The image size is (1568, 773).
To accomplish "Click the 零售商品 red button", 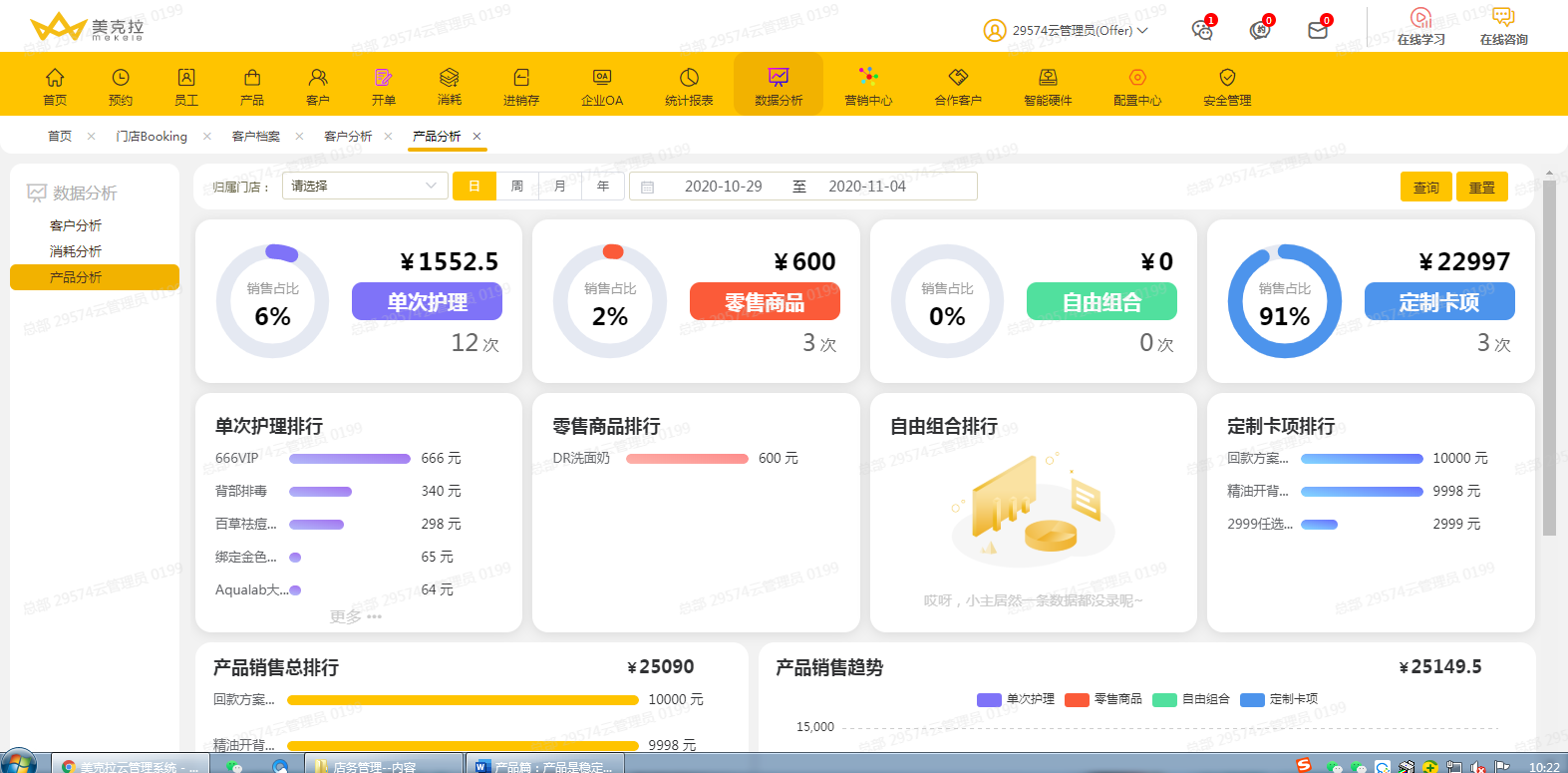I will (x=765, y=301).
